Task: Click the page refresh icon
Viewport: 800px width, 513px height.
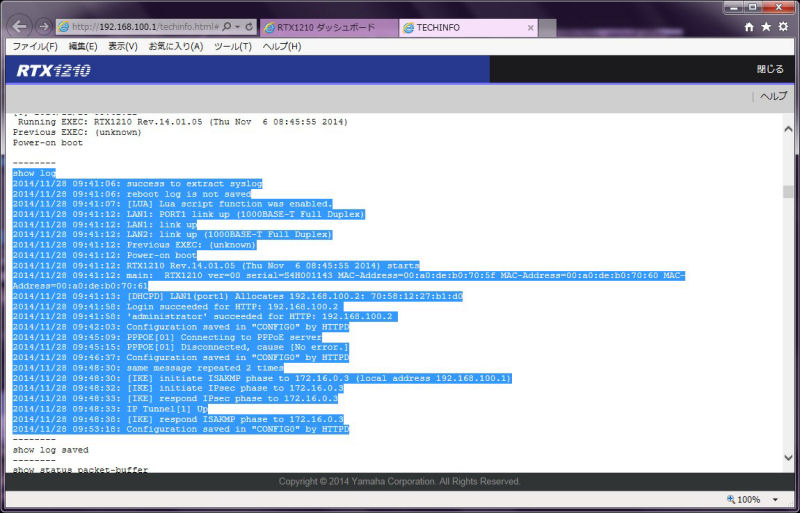Action: click(249, 27)
